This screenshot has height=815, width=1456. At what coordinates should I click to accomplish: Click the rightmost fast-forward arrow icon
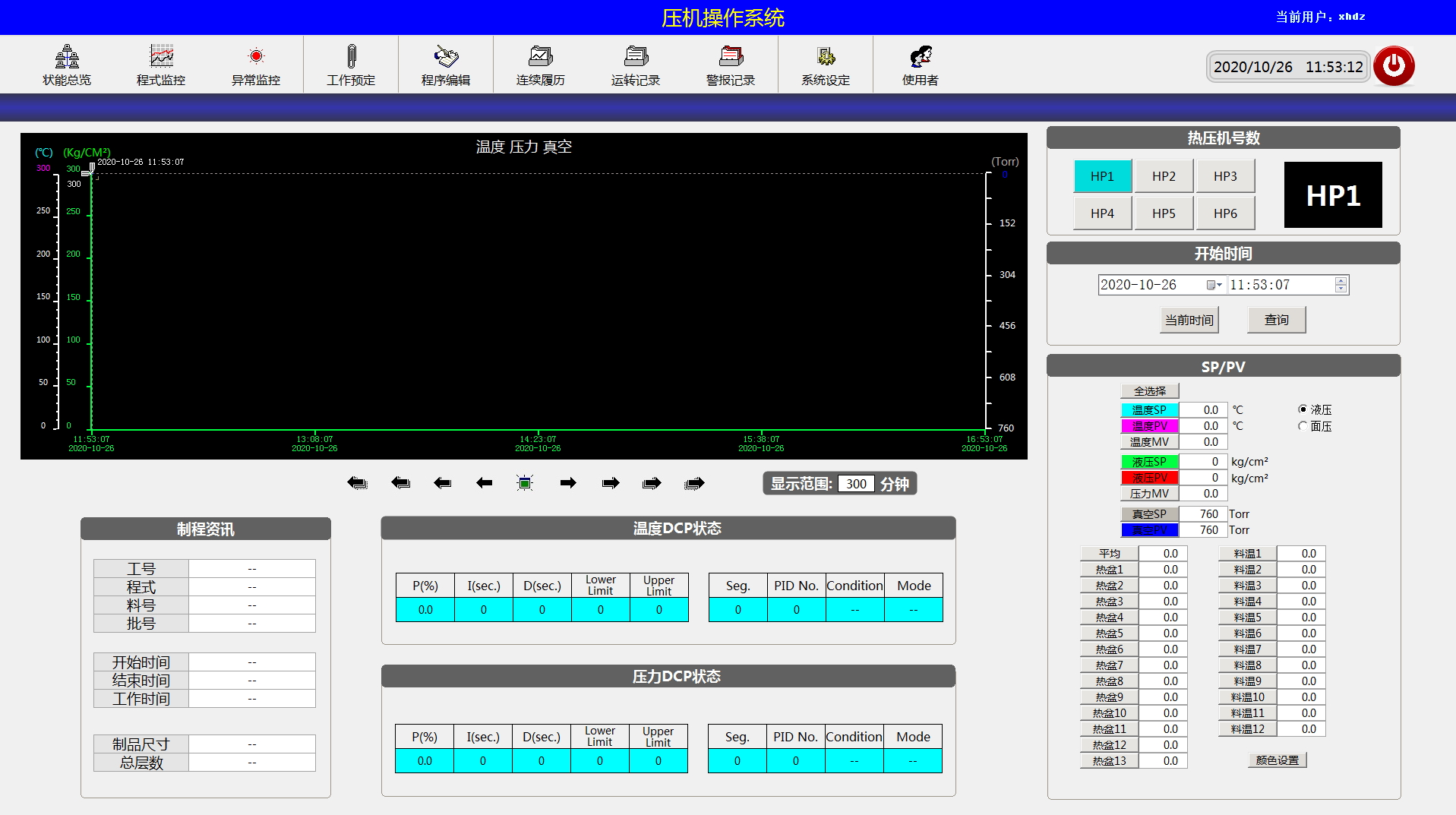click(x=694, y=483)
